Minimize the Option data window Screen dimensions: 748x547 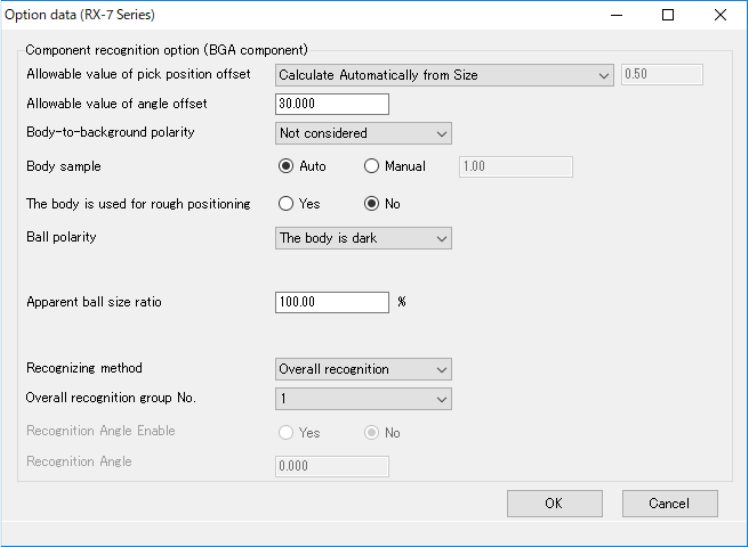tap(616, 15)
